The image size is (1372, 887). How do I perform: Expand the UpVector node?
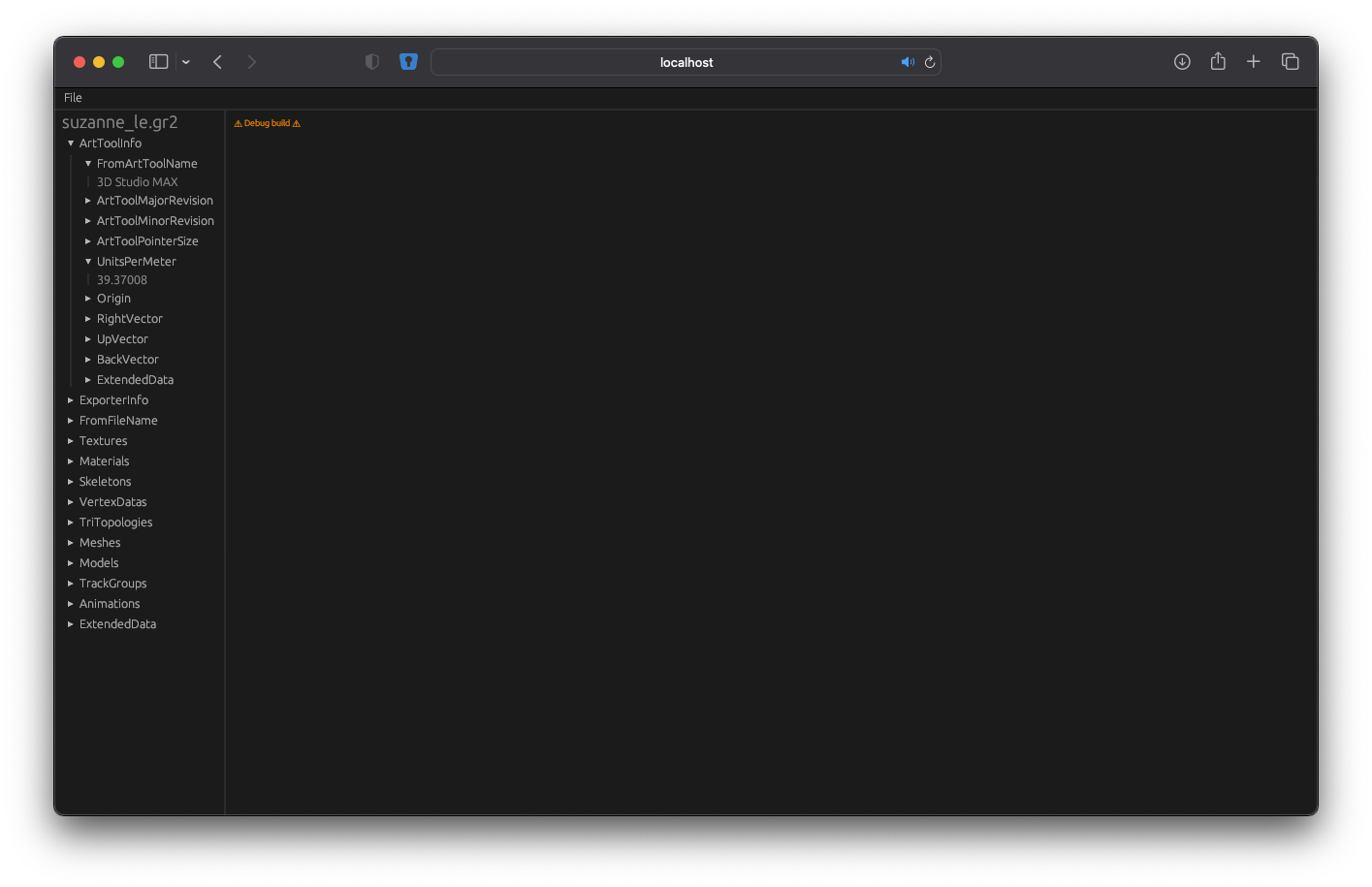click(x=88, y=339)
